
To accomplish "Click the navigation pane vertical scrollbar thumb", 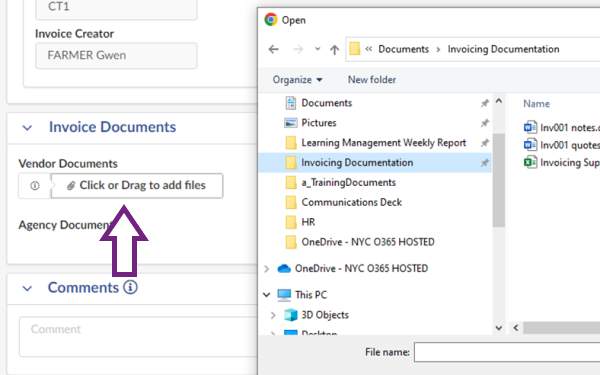I will pos(499,180).
